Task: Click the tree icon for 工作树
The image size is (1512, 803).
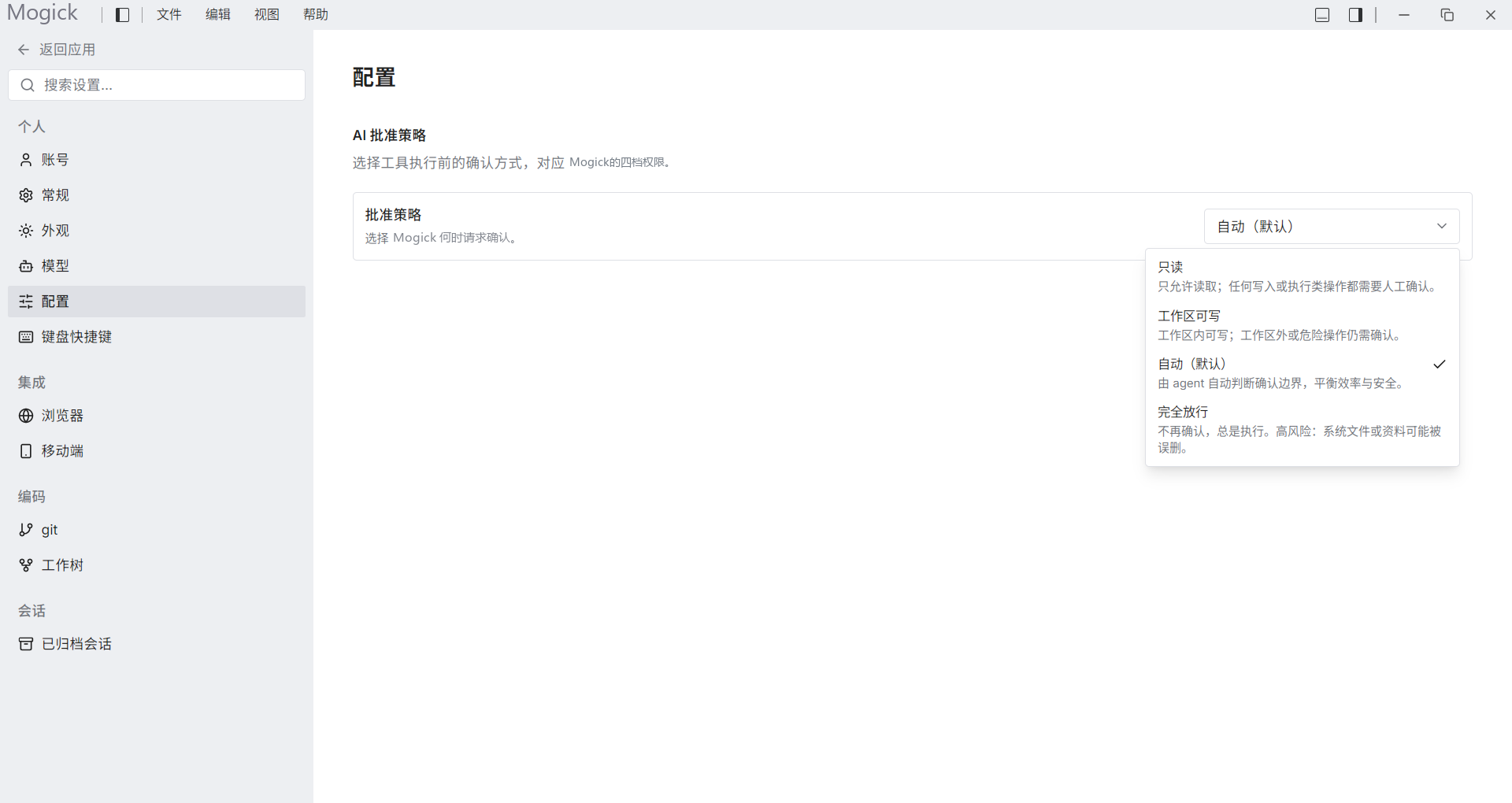Action: [x=26, y=565]
